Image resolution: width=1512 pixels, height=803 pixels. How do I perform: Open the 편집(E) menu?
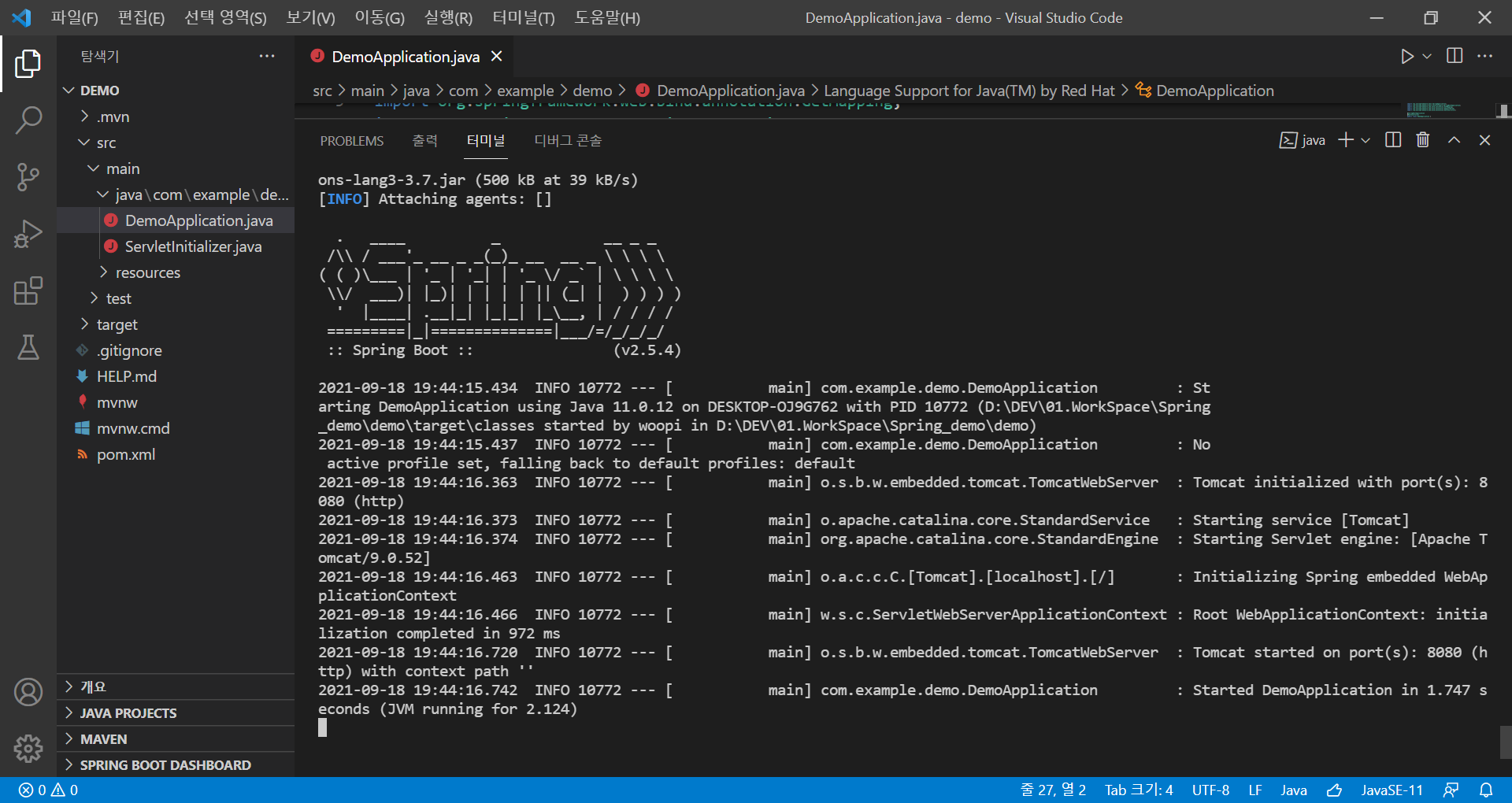pyautogui.click(x=141, y=17)
